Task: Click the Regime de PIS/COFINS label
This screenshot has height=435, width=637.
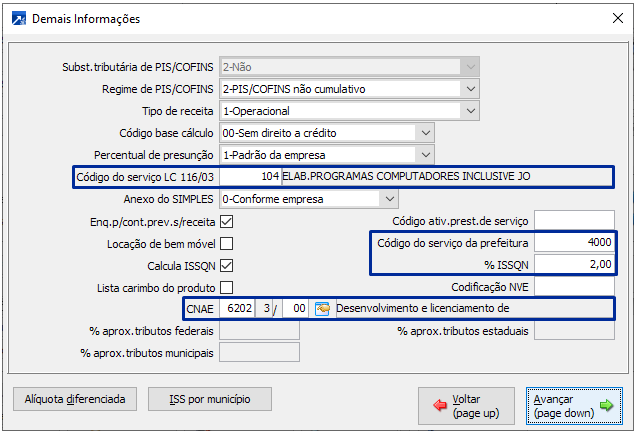Action: pos(158,89)
